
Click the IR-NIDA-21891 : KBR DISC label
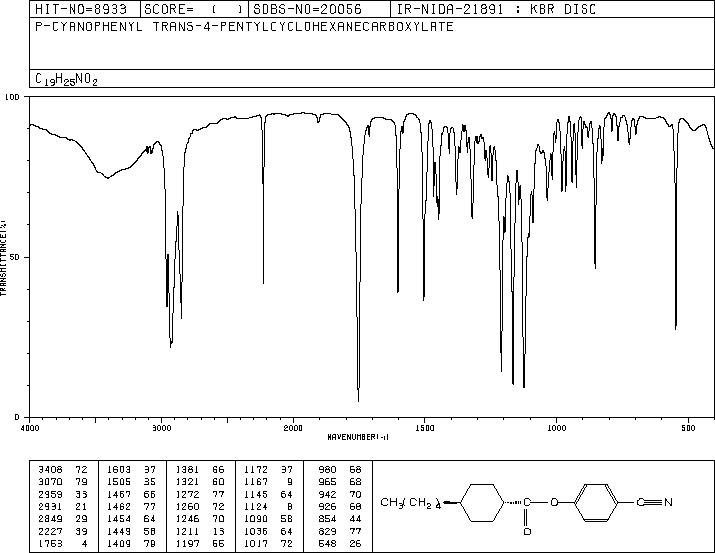coord(496,9)
